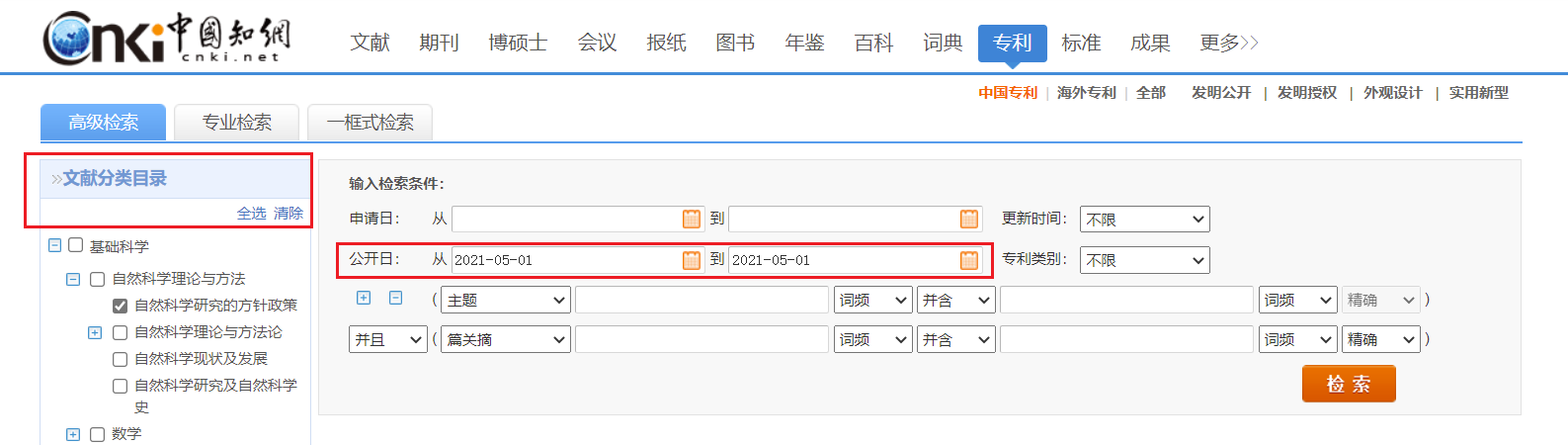1568x445 pixels.
Task: Open the 成果 navigation item
Action: [x=1151, y=43]
